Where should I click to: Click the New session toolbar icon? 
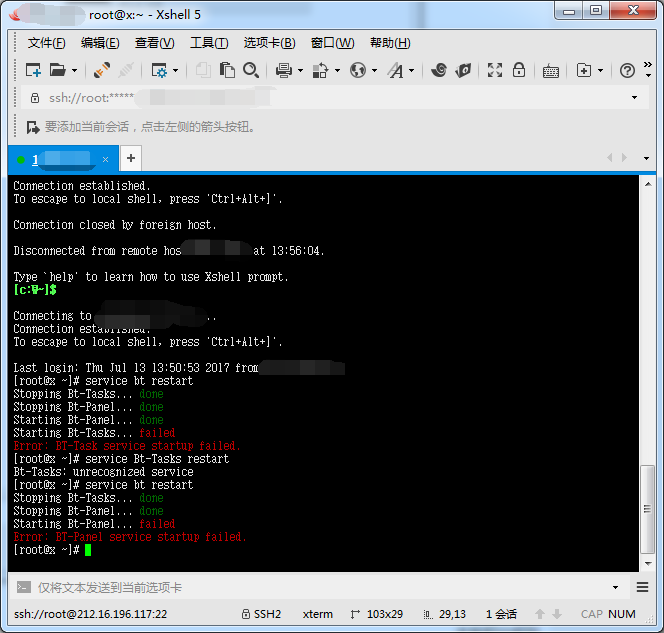(x=33, y=70)
